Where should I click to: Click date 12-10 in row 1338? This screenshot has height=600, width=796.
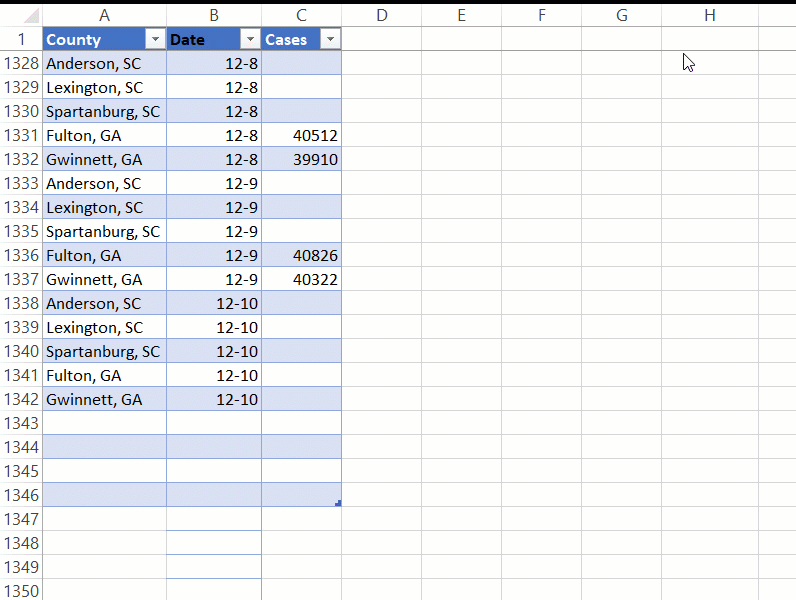[214, 303]
